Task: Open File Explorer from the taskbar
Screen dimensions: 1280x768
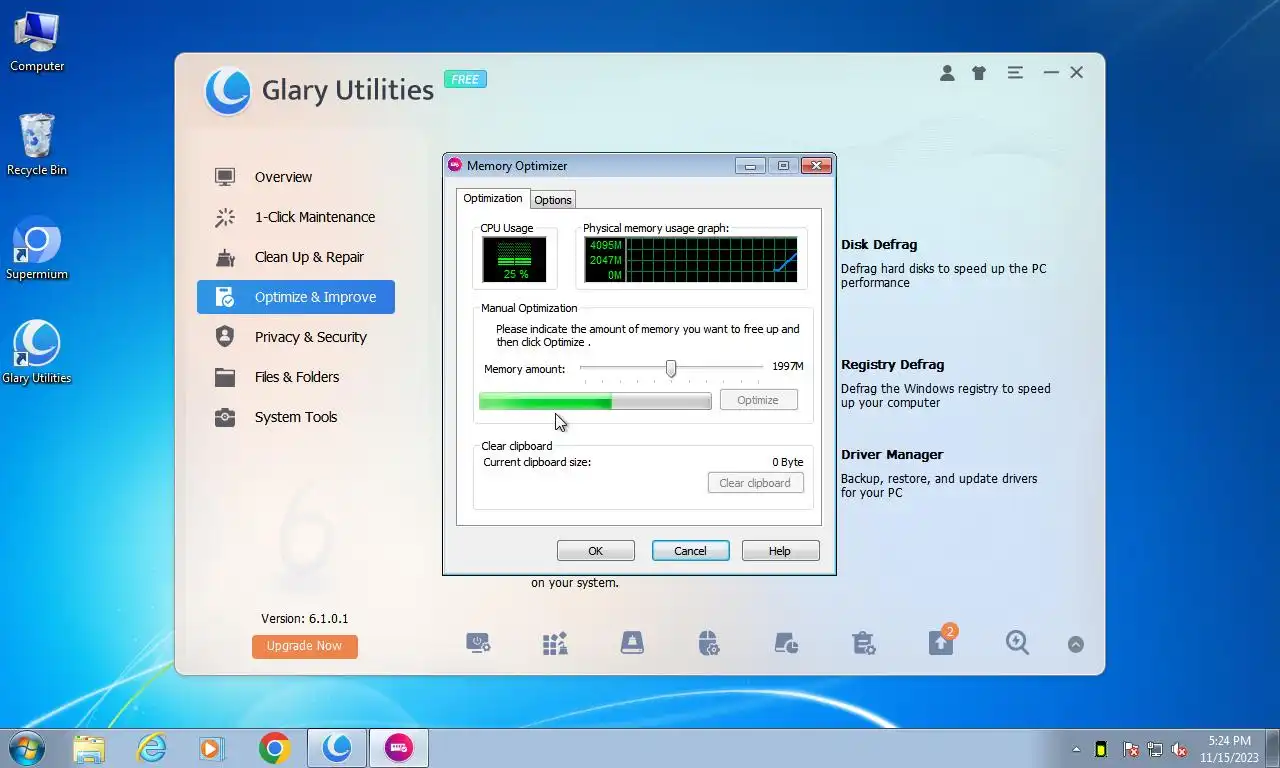Action: click(89, 748)
